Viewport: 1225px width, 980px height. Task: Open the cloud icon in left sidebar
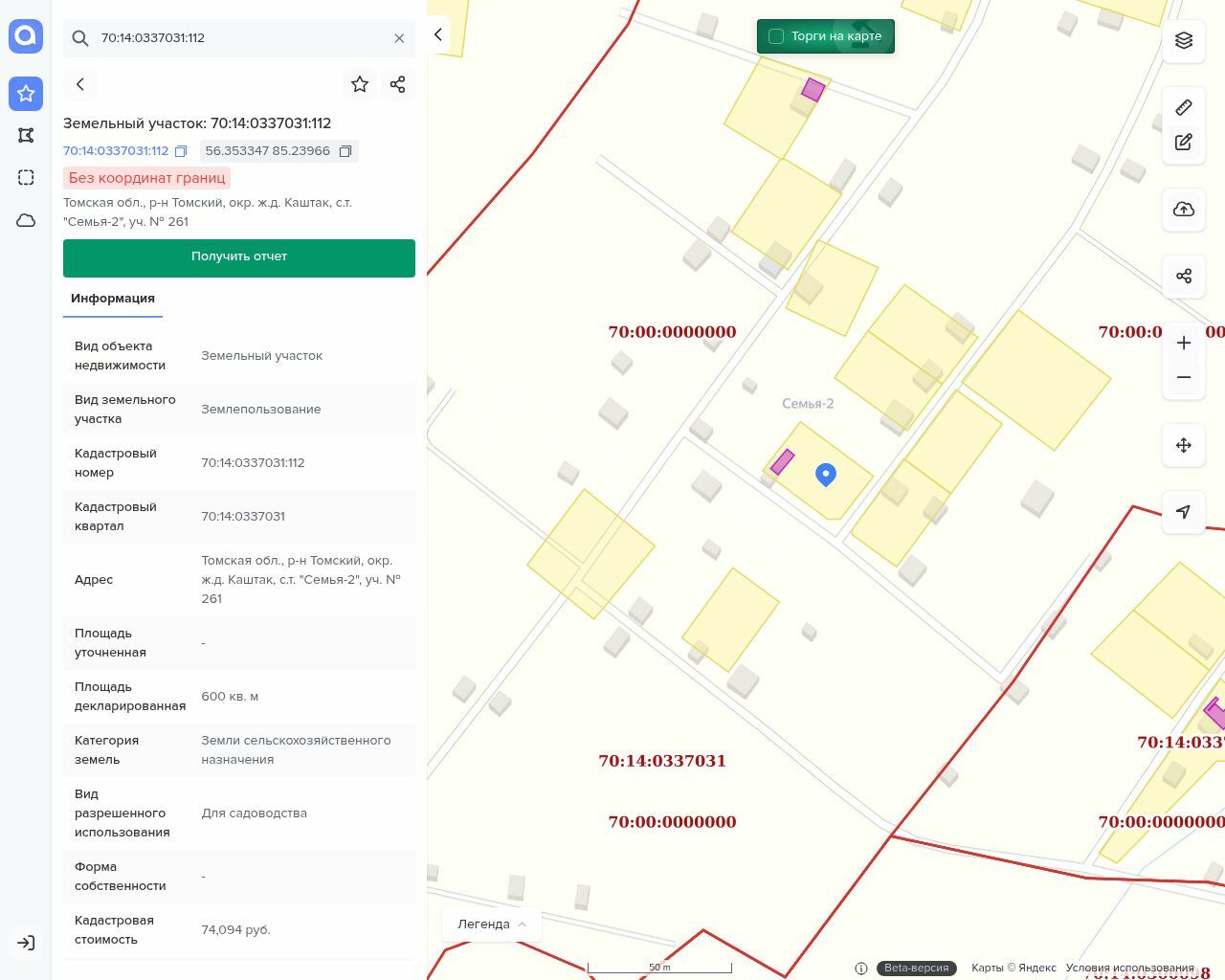click(x=26, y=220)
